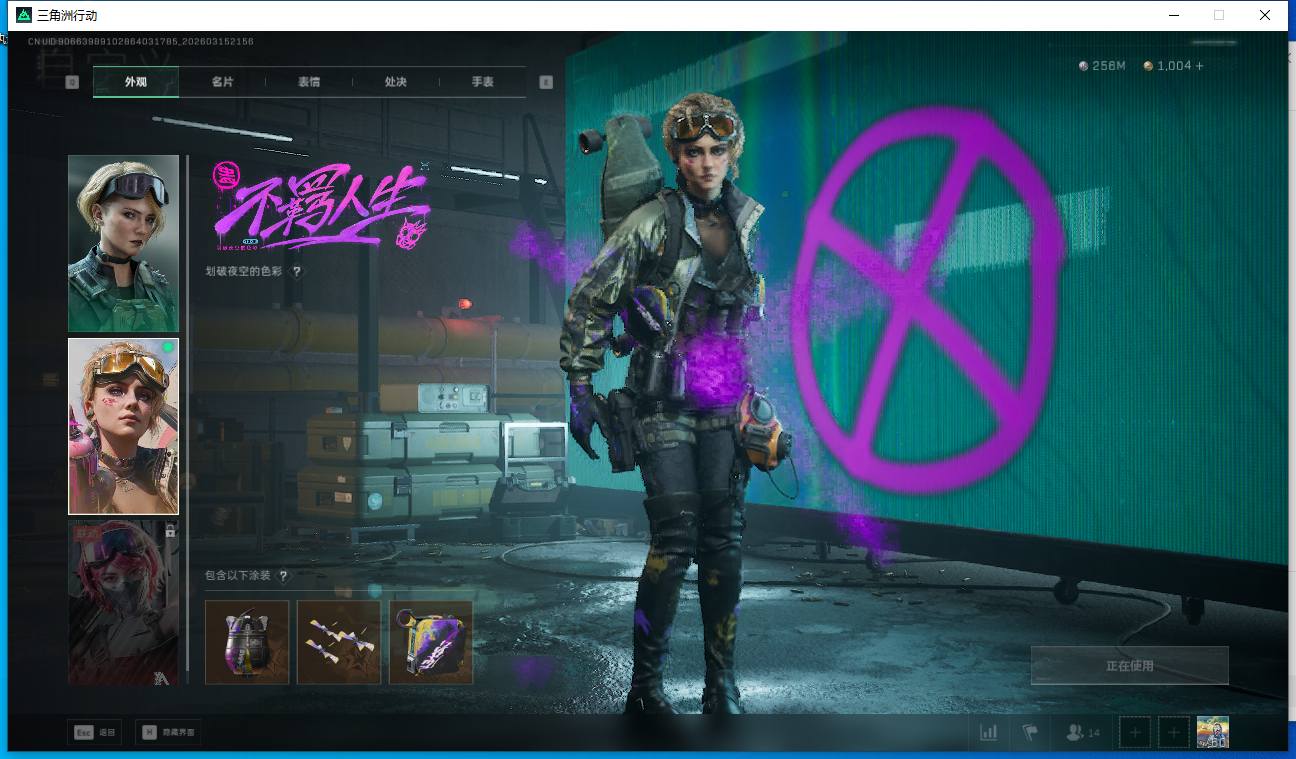This screenshot has width=1296, height=759.
Task: Click the 三角洲行动 app icon in title bar
Action: click(24, 15)
